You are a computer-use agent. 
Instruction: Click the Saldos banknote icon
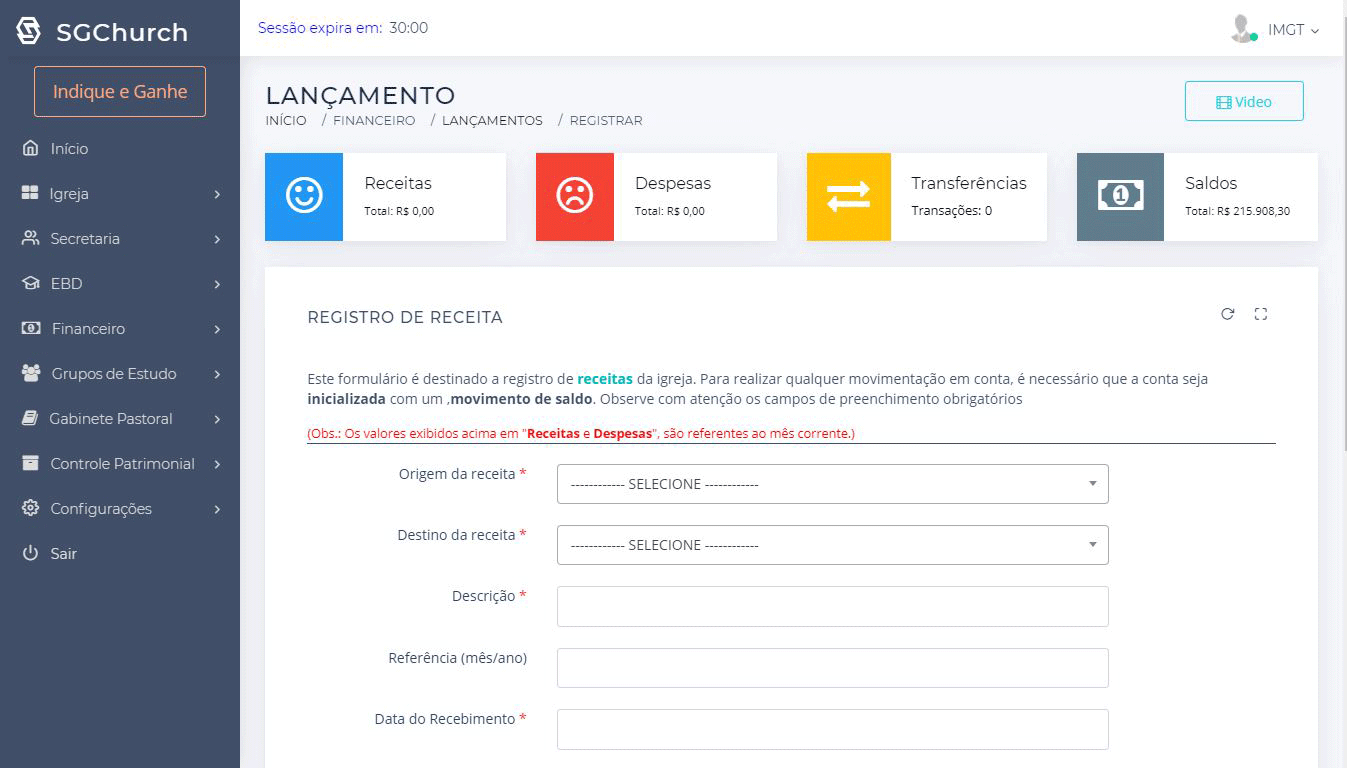click(x=1120, y=196)
